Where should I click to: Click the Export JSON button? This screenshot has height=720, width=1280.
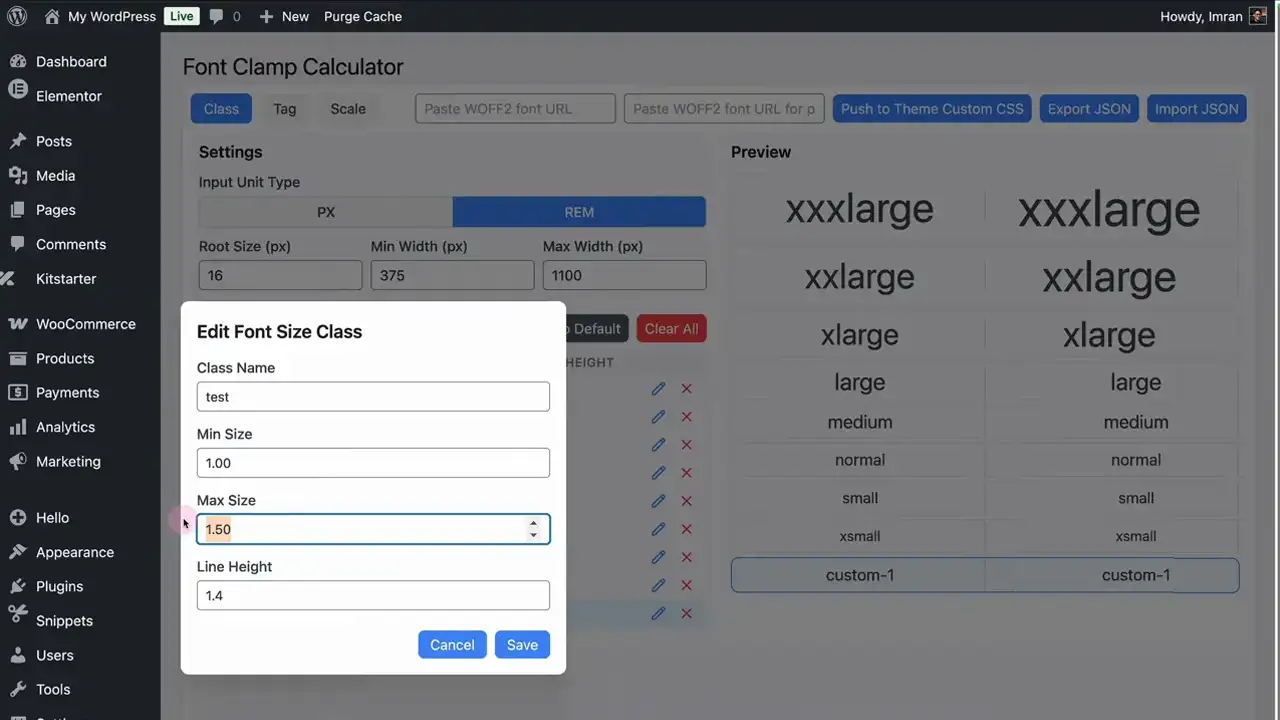[x=1089, y=109]
